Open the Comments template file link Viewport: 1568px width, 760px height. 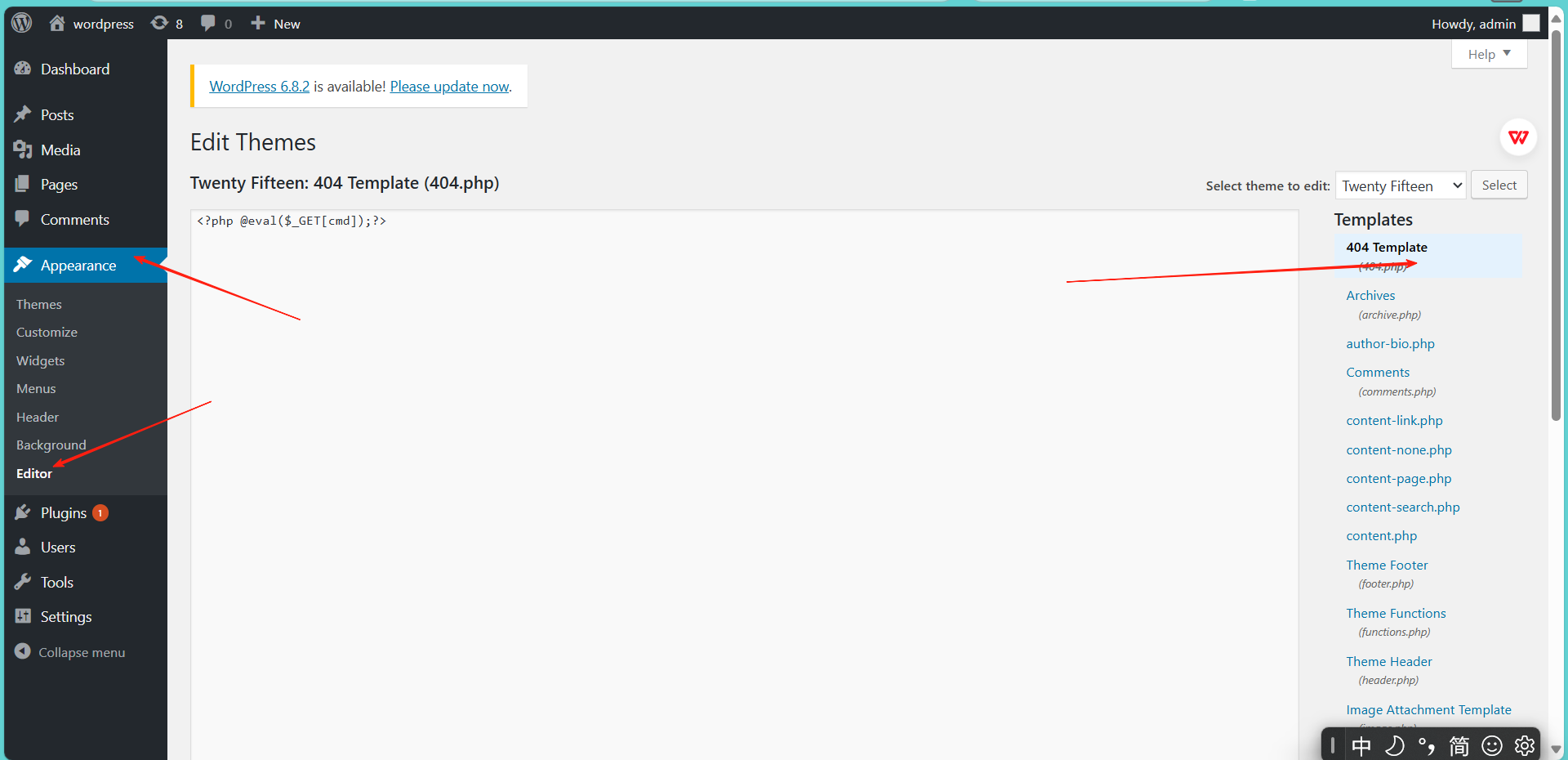tap(1378, 372)
